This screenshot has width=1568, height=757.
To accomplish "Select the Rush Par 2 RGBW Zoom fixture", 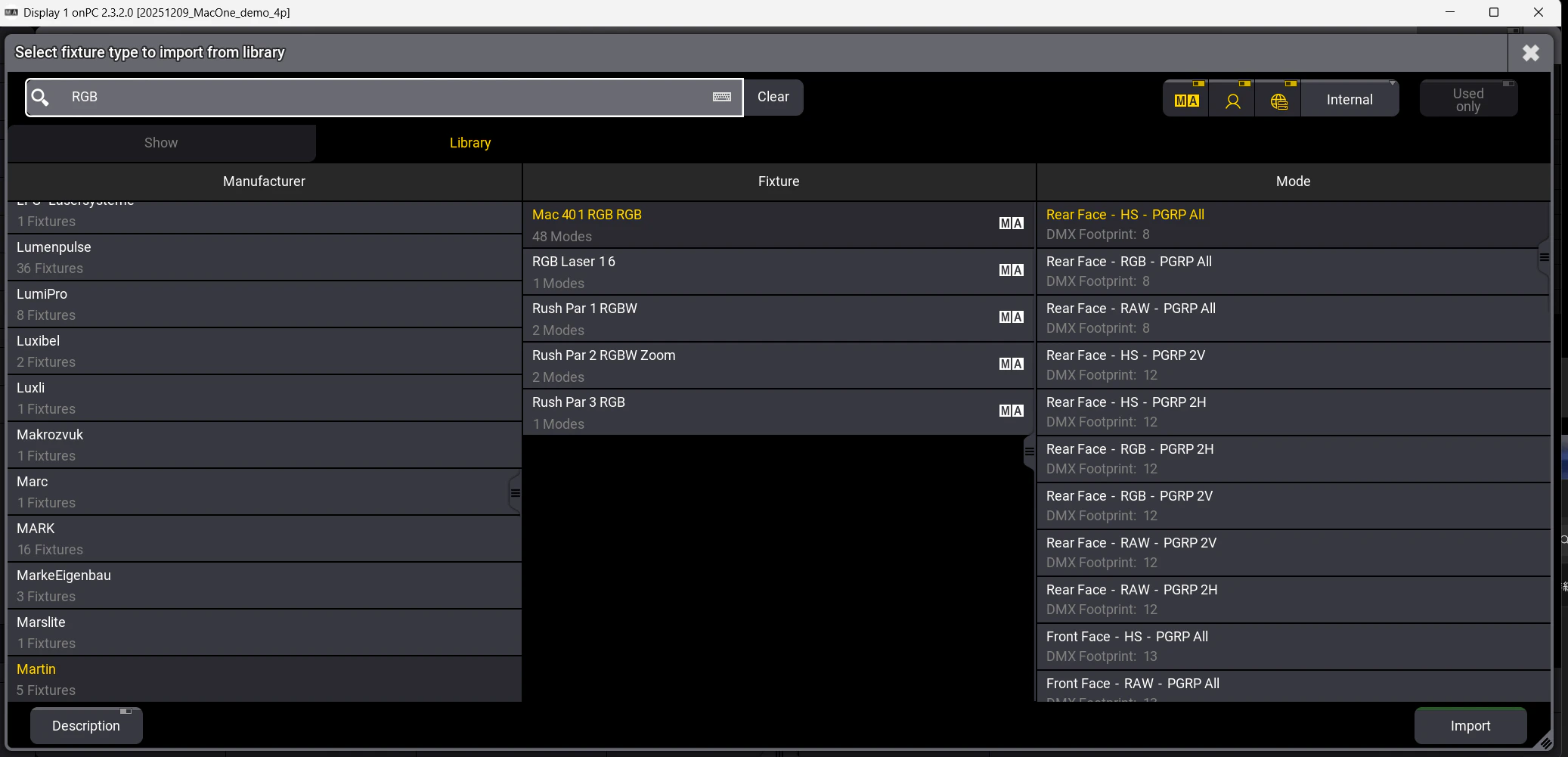I will click(779, 366).
